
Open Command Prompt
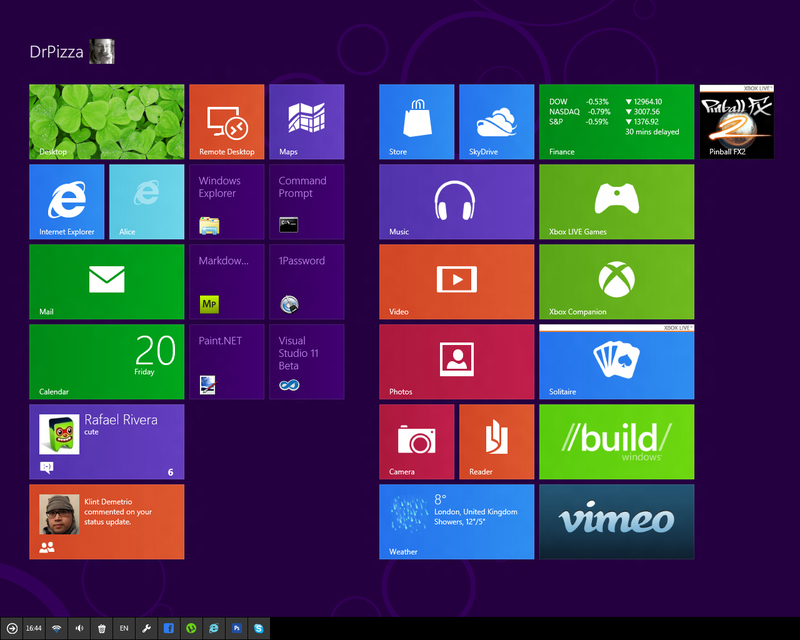pos(306,201)
